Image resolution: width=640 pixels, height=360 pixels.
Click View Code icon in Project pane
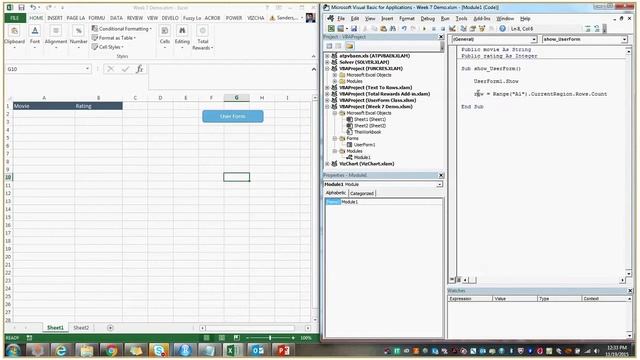(329, 46)
